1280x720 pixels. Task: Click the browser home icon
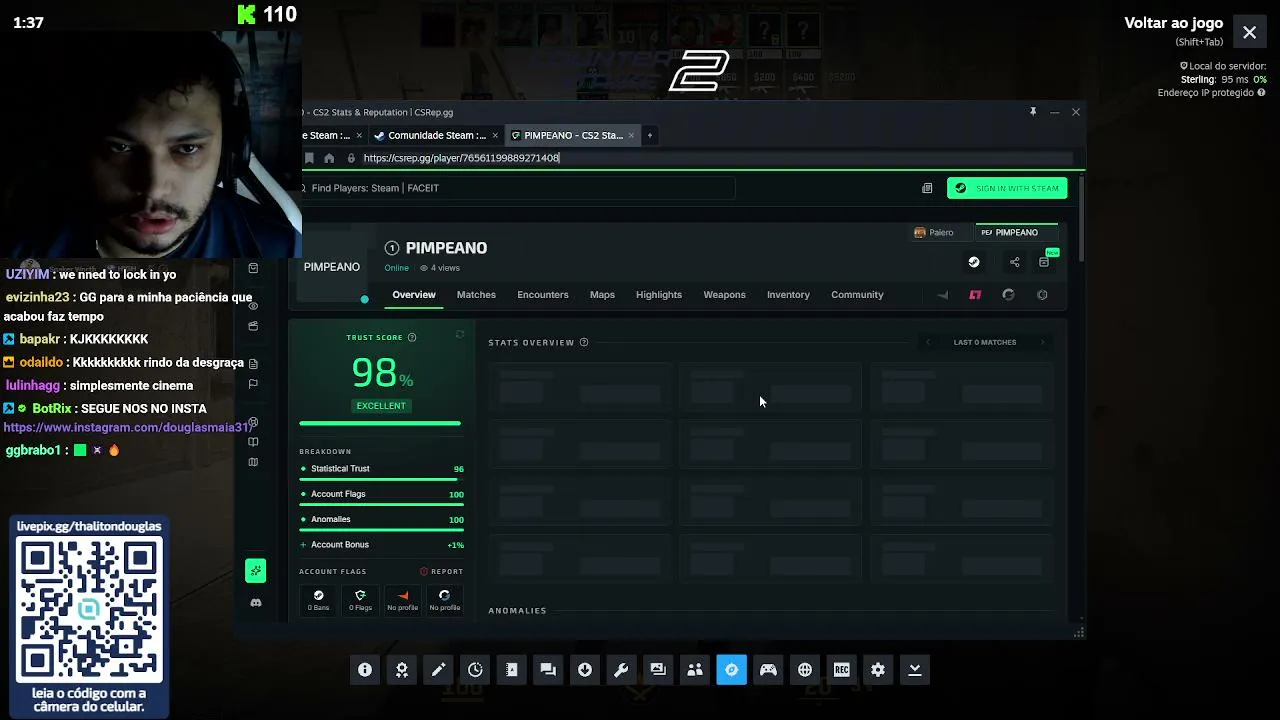[329, 158]
